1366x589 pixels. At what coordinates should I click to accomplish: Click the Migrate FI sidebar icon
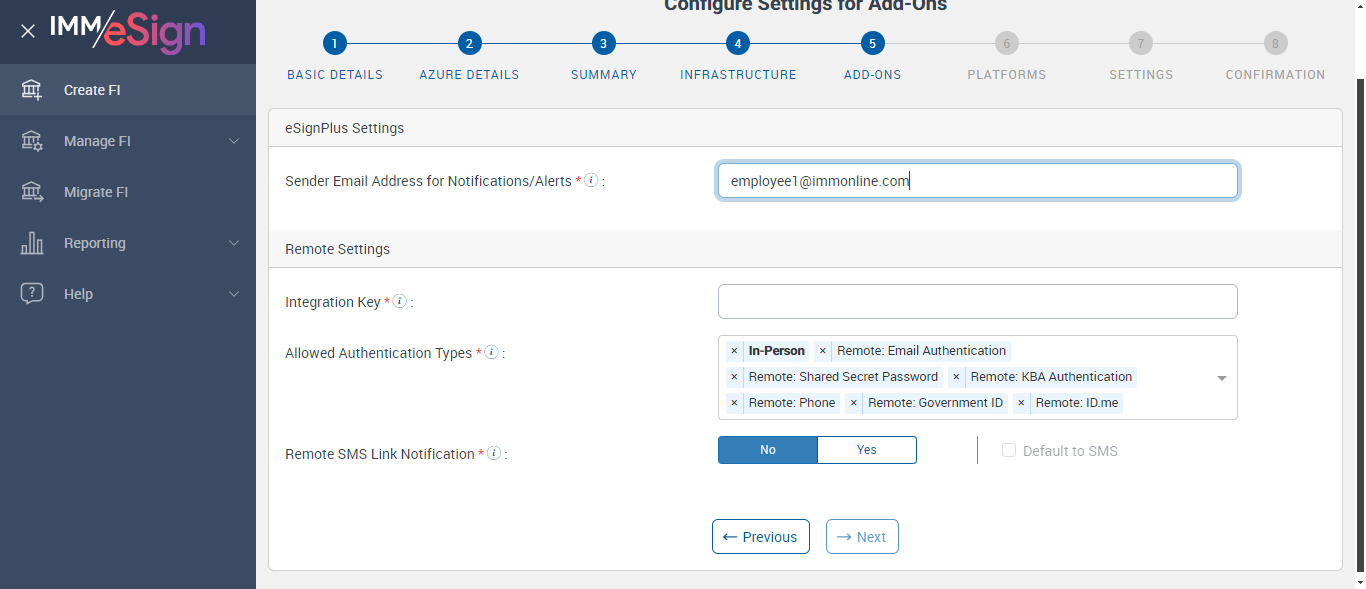[32, 192]
